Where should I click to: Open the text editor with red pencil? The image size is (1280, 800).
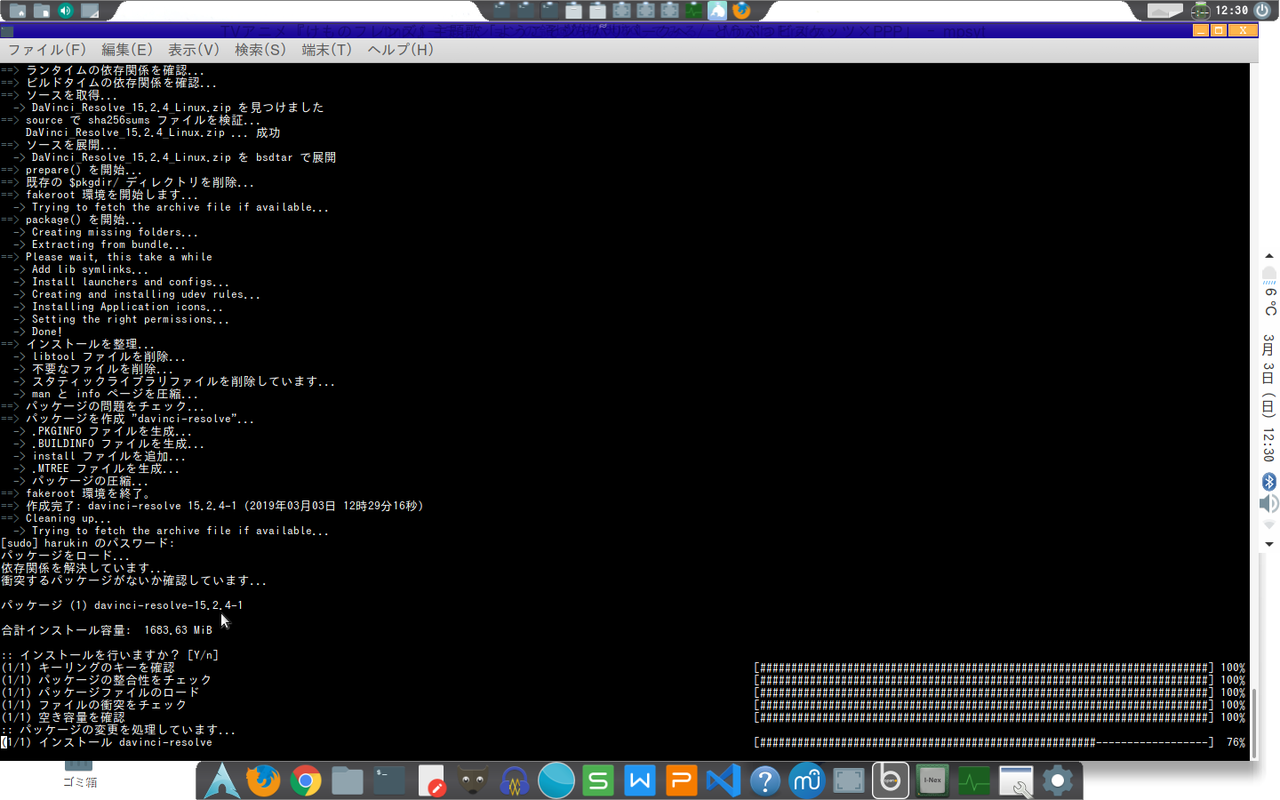click(x=431, y=780)
